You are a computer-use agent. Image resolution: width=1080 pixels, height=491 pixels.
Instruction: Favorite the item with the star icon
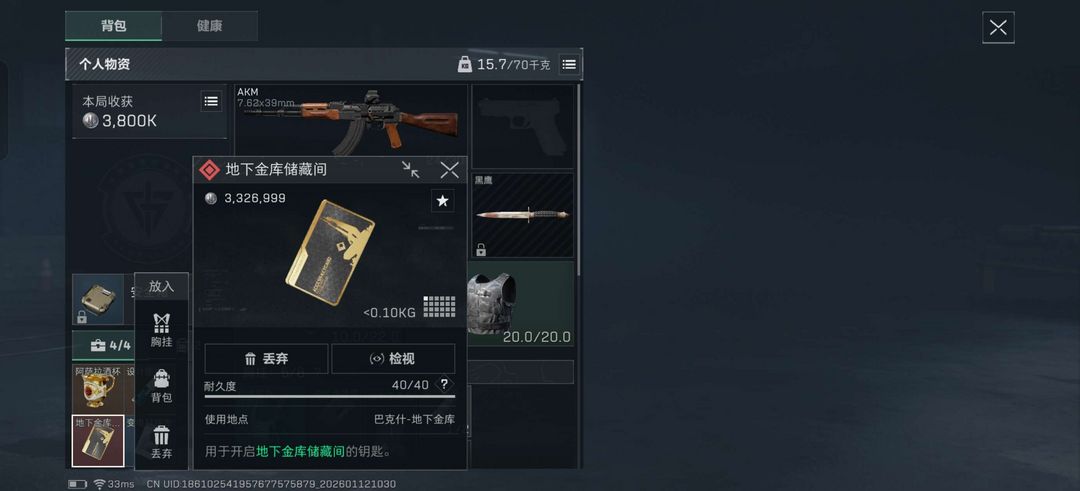(443, 201)
